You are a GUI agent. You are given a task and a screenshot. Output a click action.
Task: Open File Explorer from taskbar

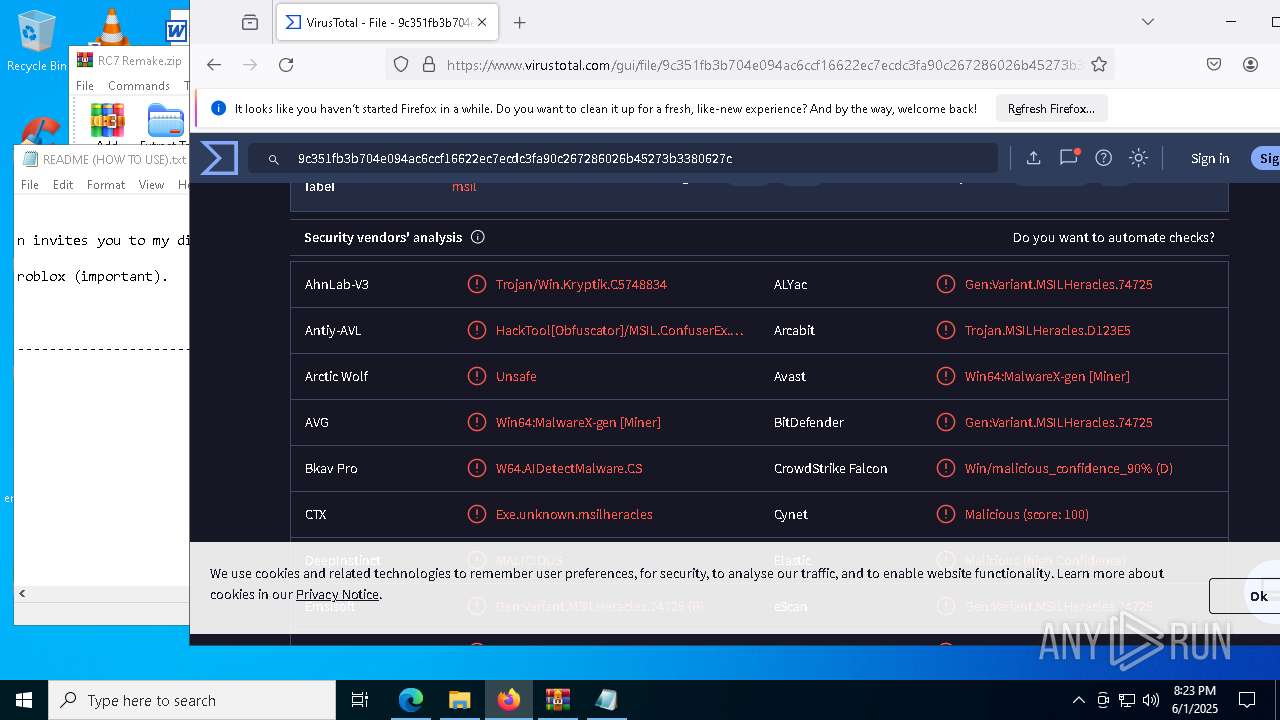[459, 700]
